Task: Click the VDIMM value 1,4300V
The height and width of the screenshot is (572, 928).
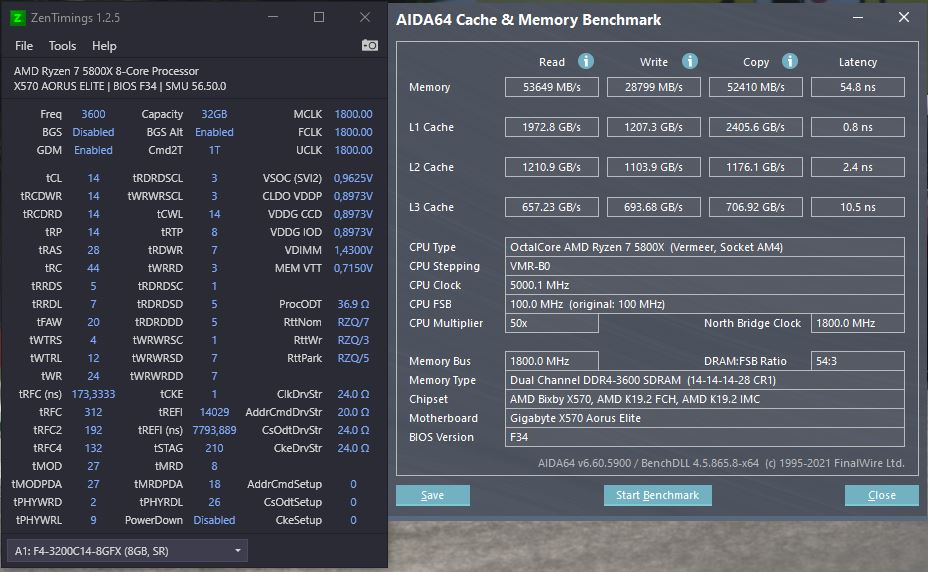Action: (x=353, y=250)
